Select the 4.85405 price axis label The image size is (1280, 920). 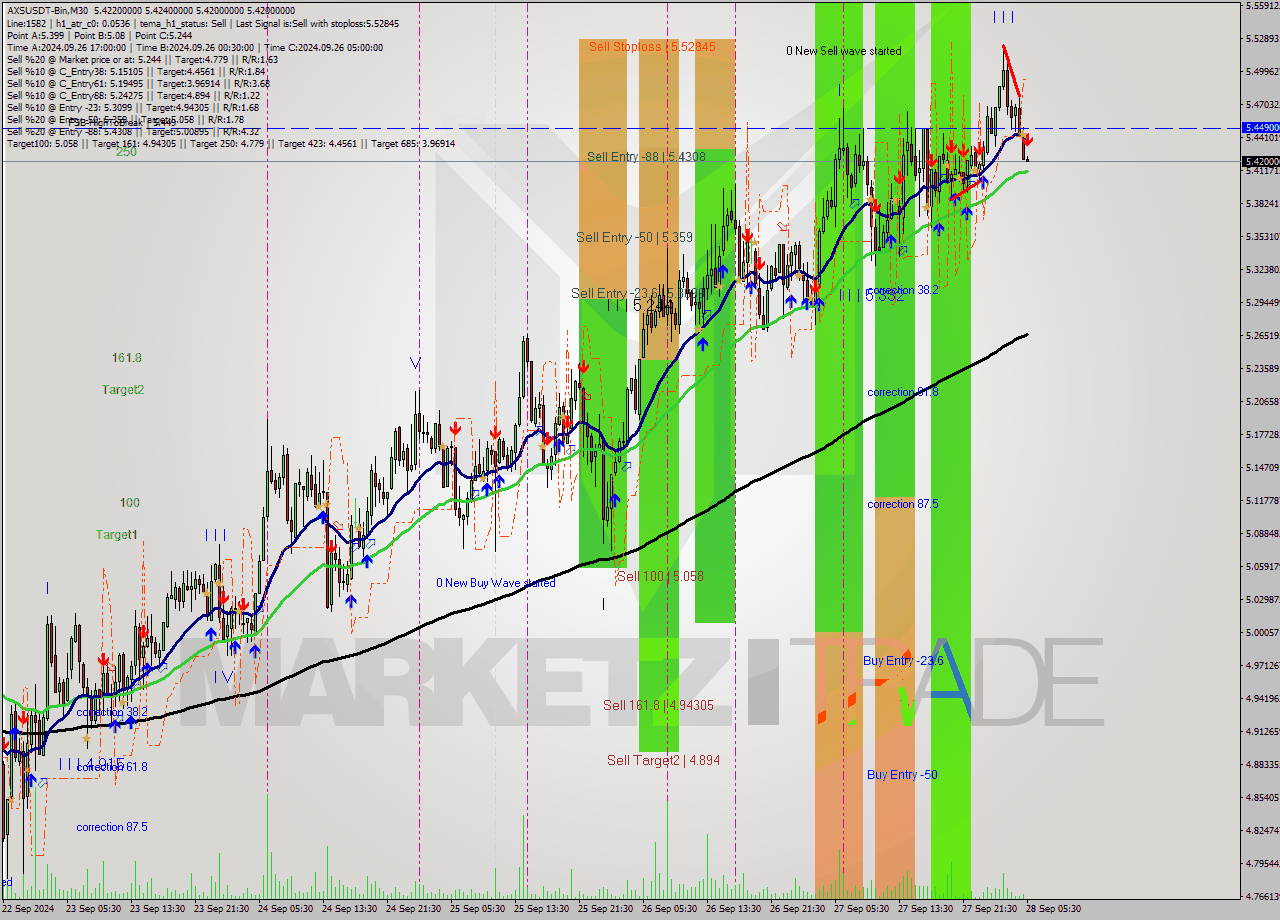click(1261, 797)
